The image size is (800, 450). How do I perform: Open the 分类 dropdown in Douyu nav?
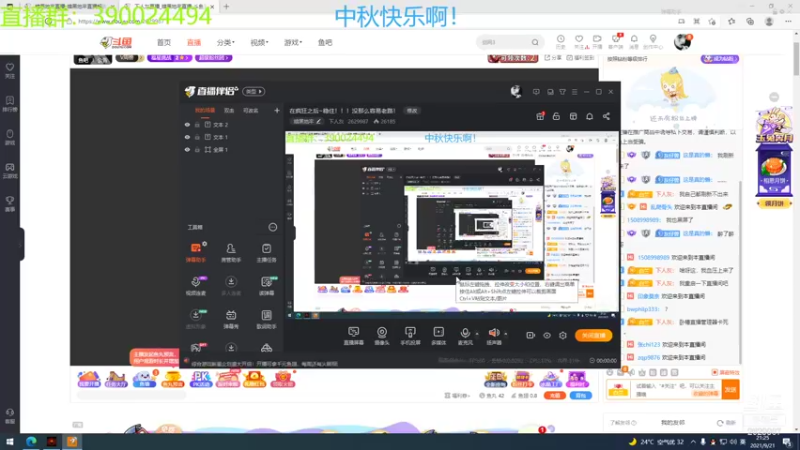225,42
